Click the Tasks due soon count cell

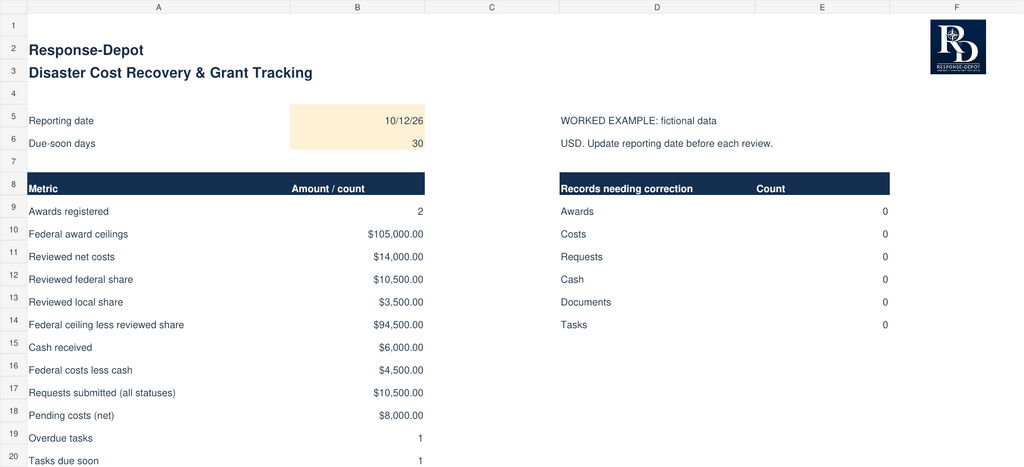357,456
